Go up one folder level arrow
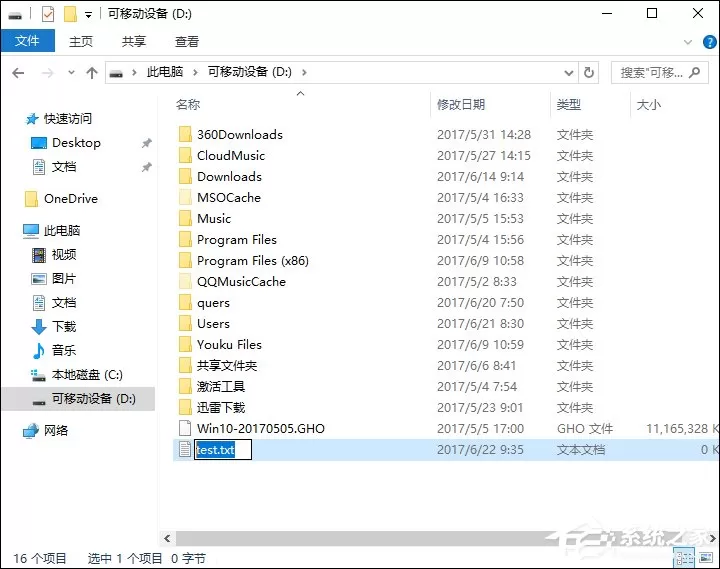This screenshot has height=569, width=720. pyautogui.click(x=92, y=73)
